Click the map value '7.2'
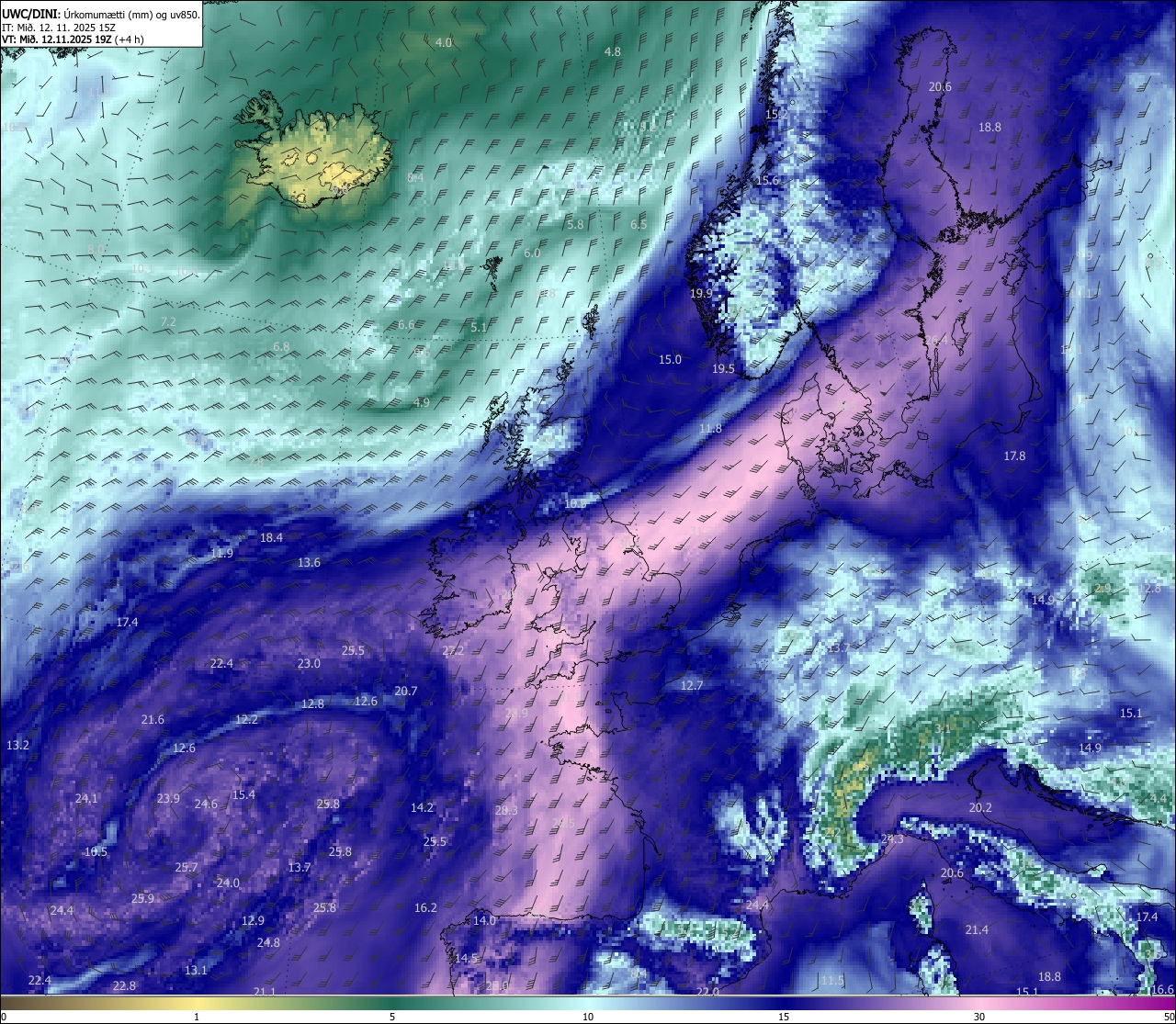Viewport: 1176px width, 1024px height. tap(168, 322)
